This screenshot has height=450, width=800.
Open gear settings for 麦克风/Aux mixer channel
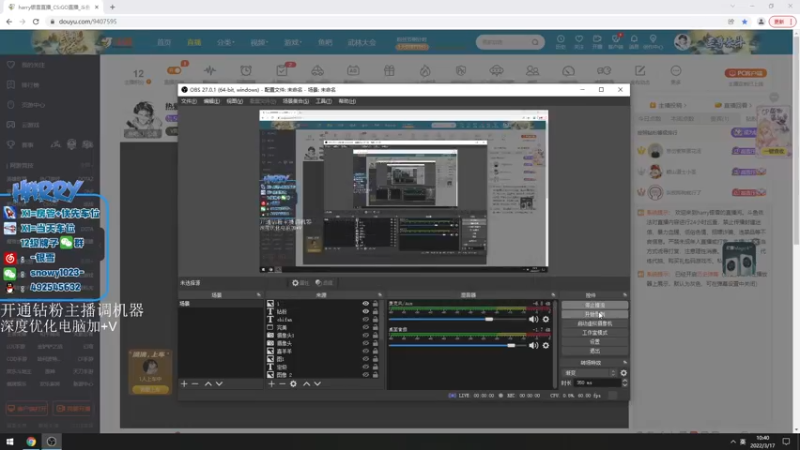click(x=546, y=319)
